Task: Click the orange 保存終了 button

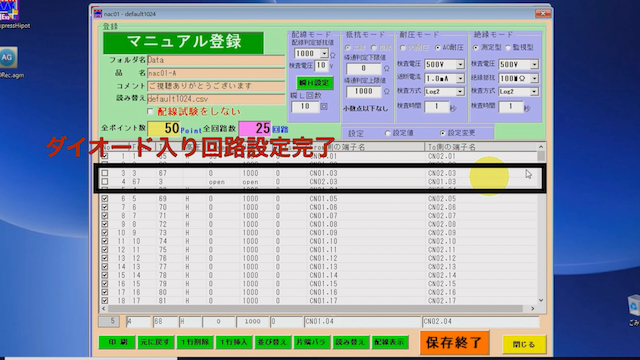Action: pos(454,342)
